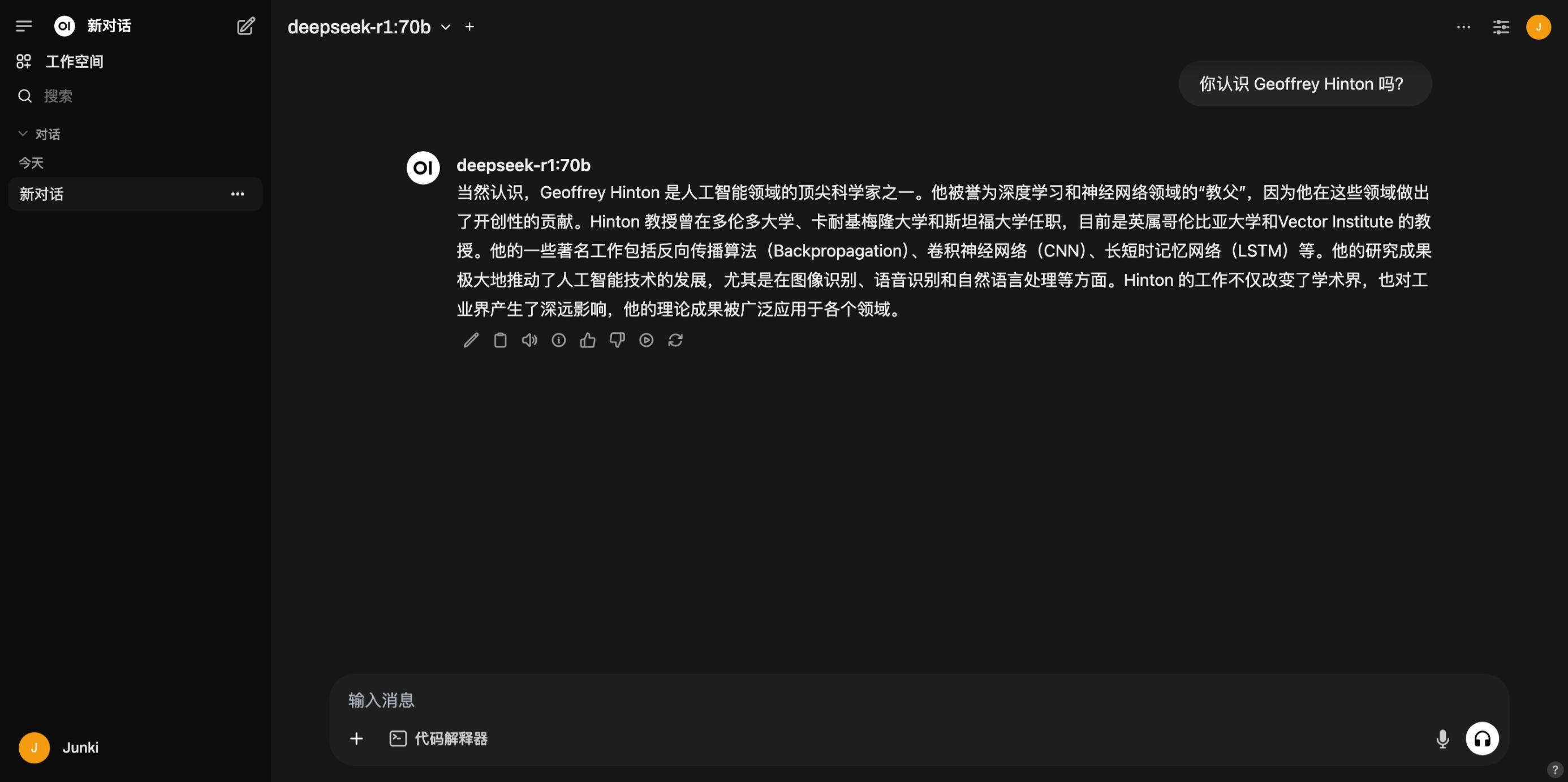
Task: Click the 今天 date label
Action: coord(31,162)
